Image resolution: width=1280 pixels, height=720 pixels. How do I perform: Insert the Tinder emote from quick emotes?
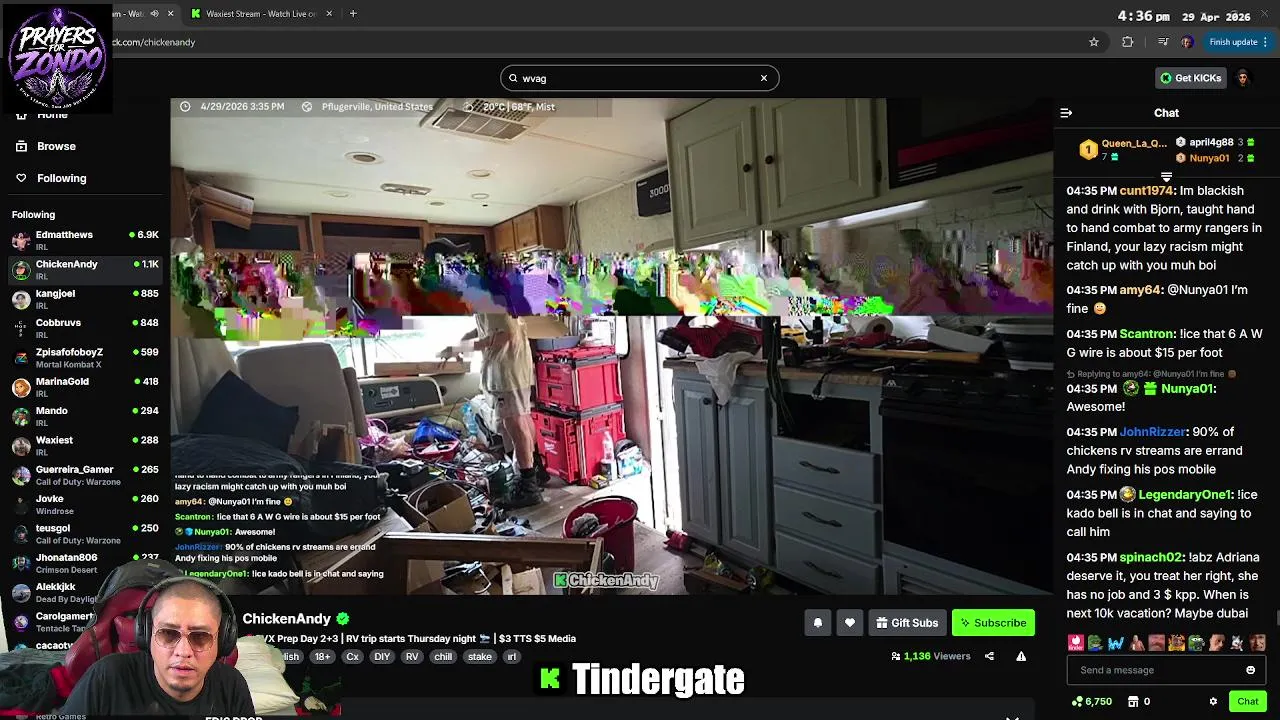tap(1076, 643)
